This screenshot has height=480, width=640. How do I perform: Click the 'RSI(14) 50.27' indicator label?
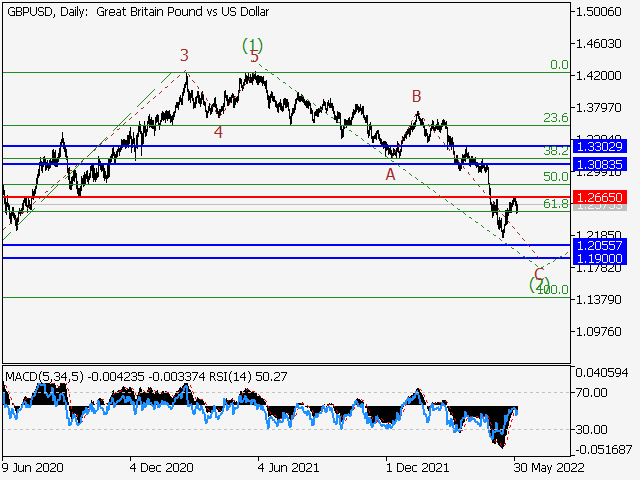(248, 376)
